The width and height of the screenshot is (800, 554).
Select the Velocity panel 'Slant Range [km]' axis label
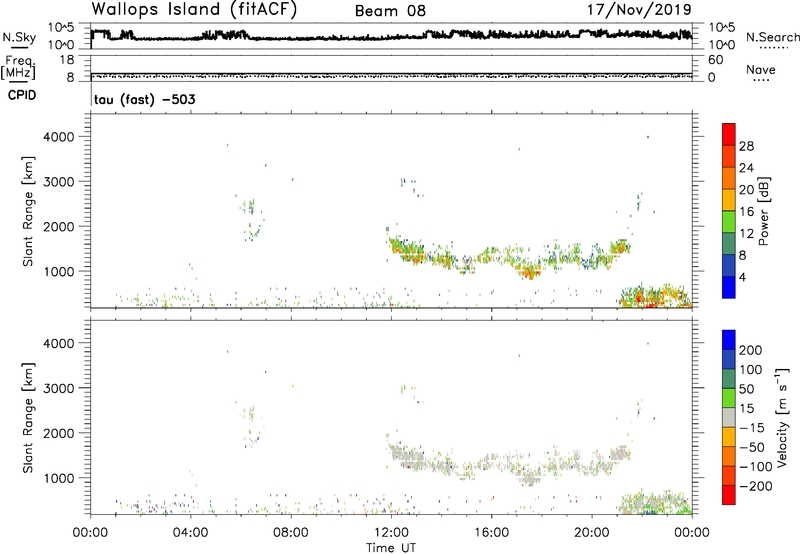(28, 418)
